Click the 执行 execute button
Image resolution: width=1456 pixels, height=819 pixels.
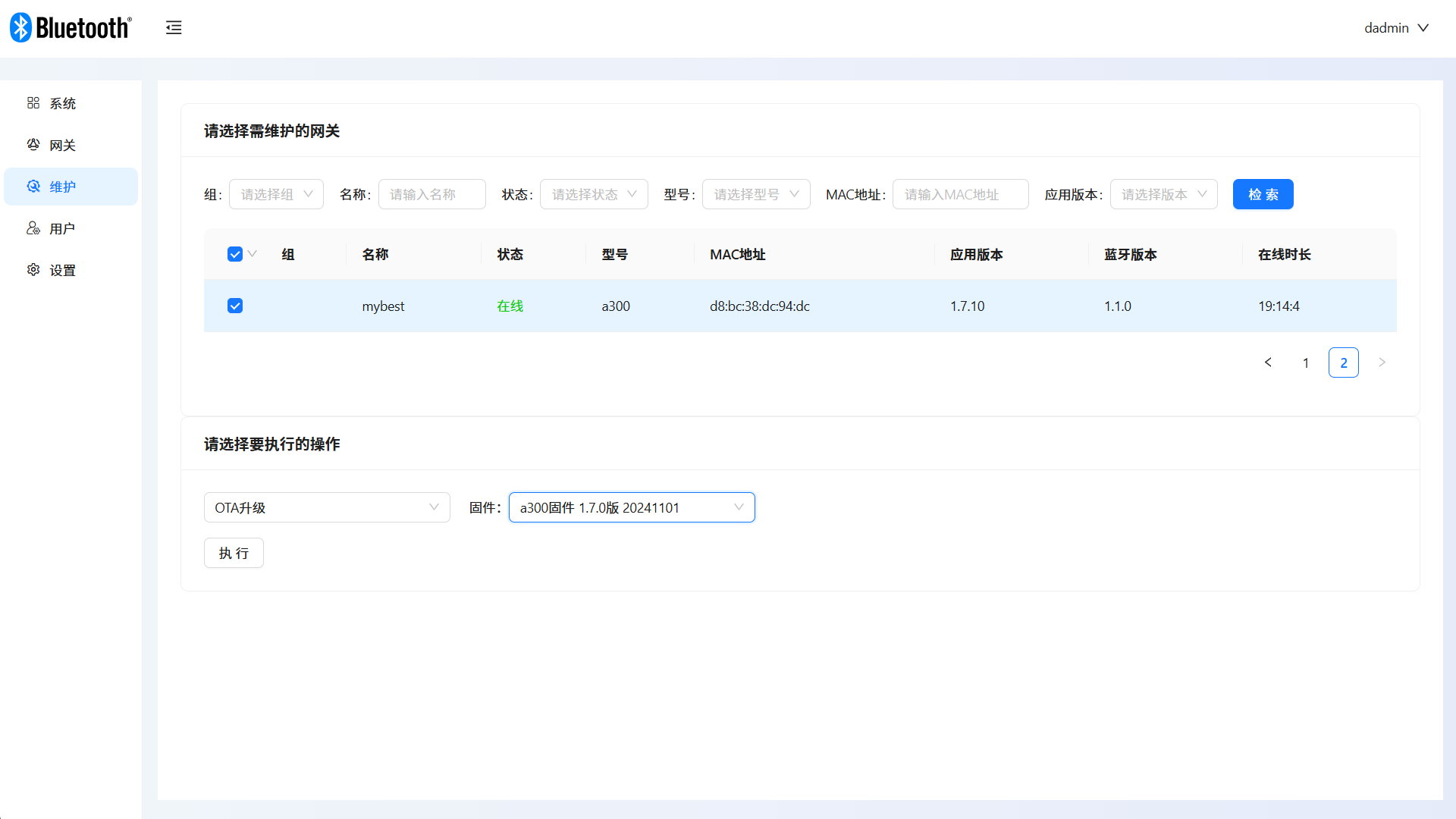pos(234,553)
